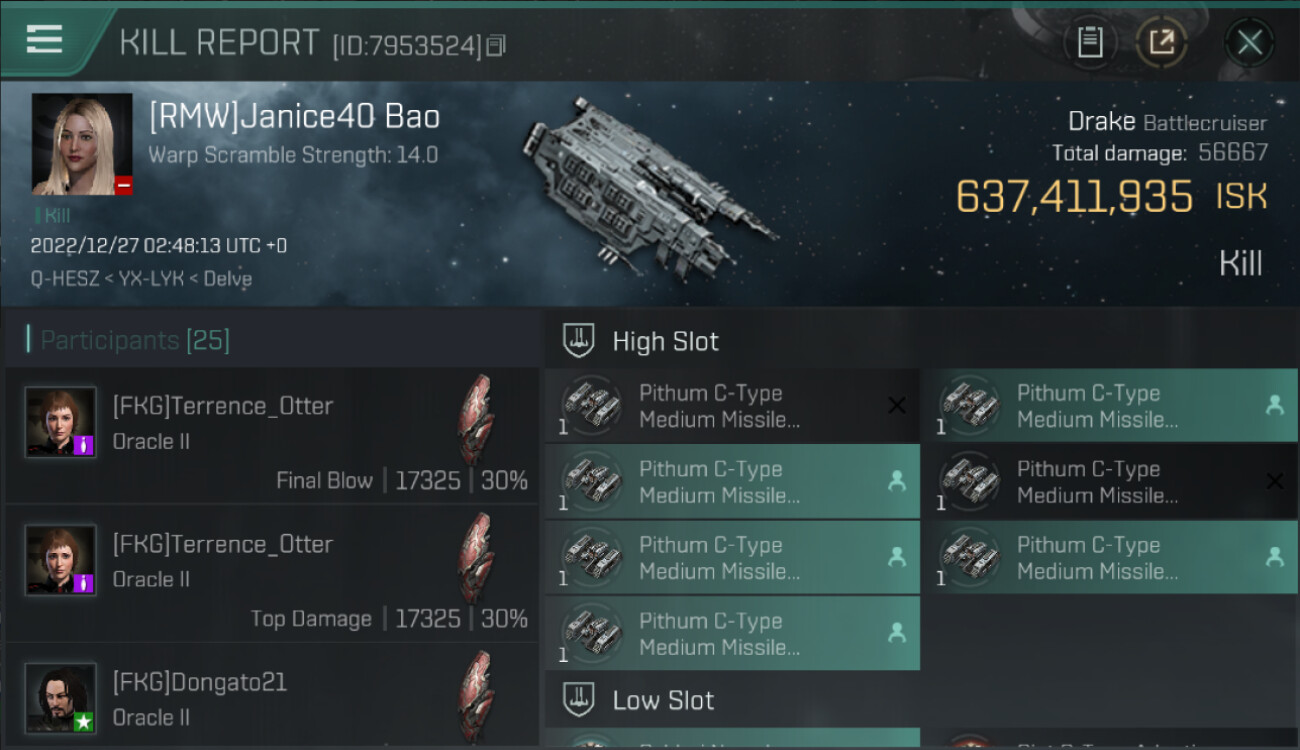Close the kill report window

[x=1249, y=43]
